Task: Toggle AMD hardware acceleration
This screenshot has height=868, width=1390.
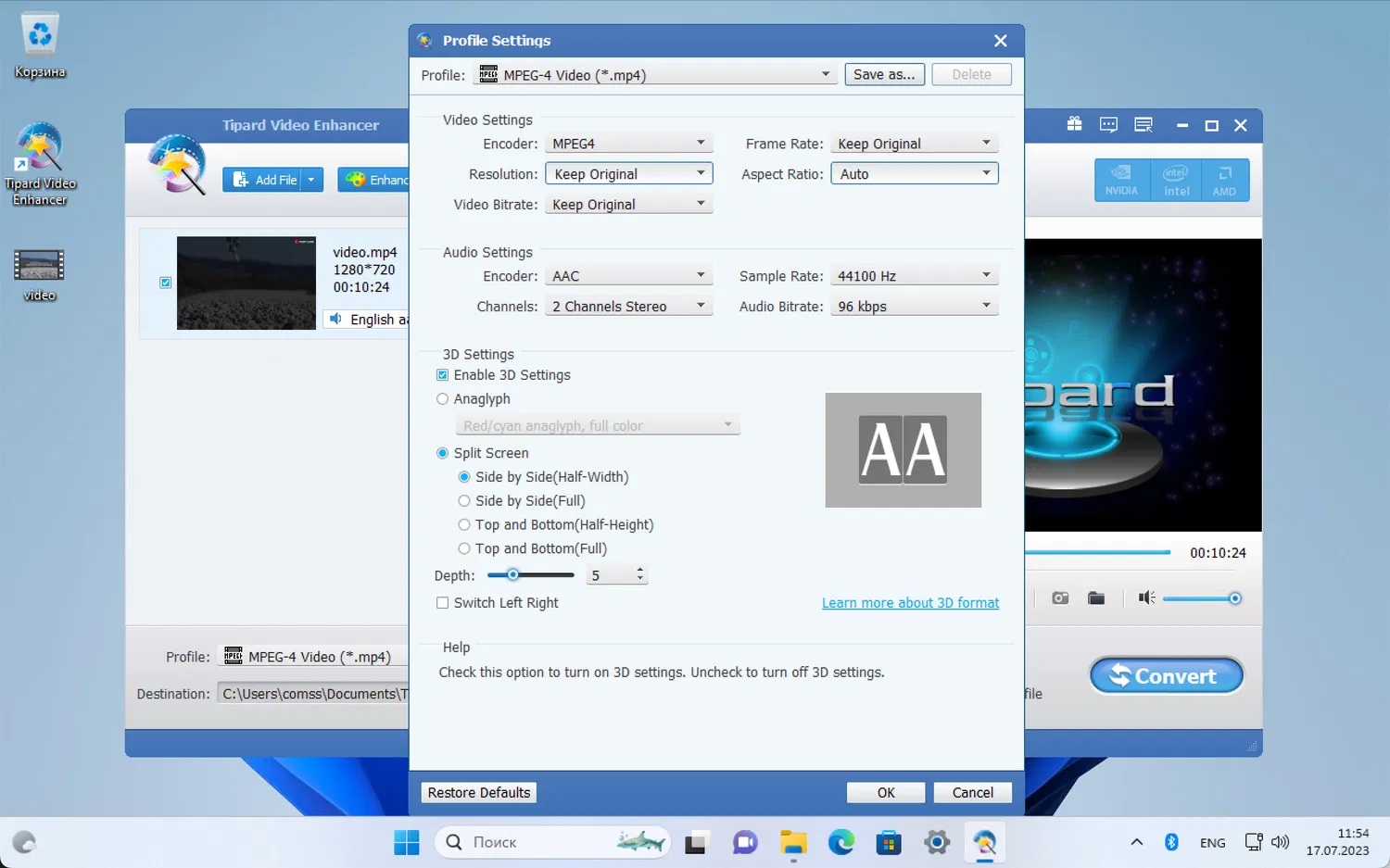Action: [x=1224, y=180]
